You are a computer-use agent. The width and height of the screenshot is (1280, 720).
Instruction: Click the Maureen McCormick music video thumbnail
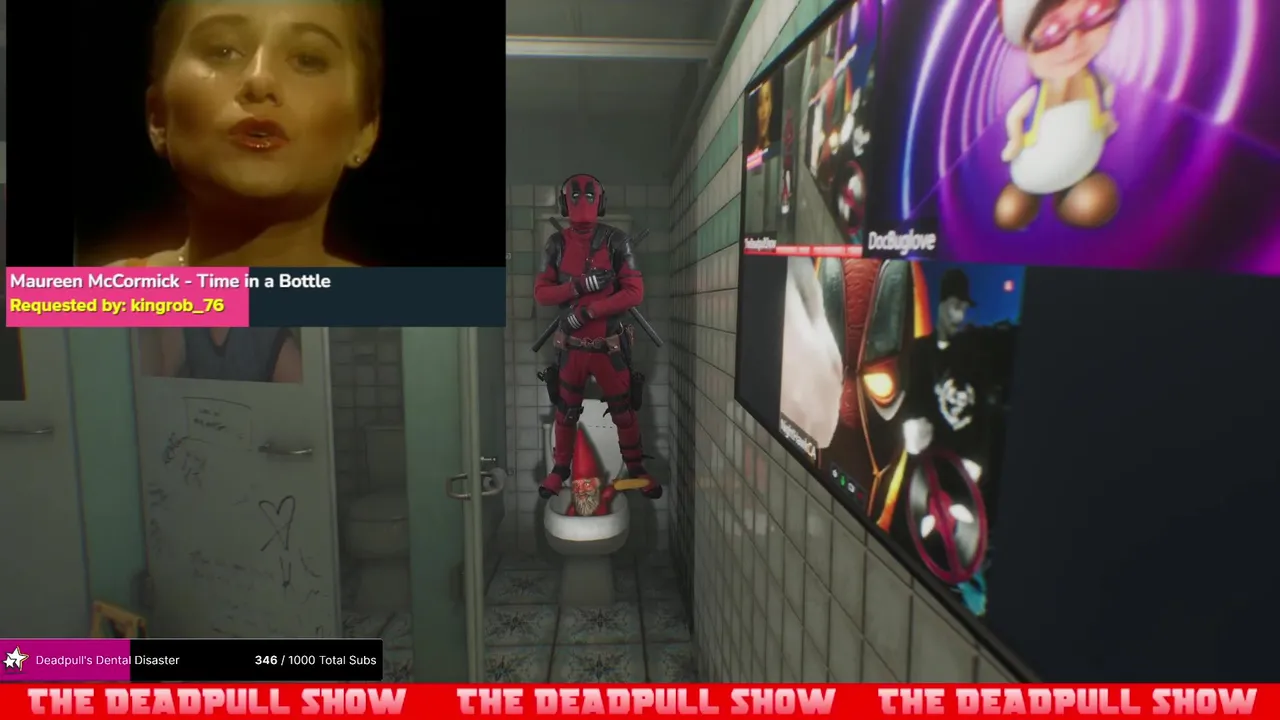(256, 133)
